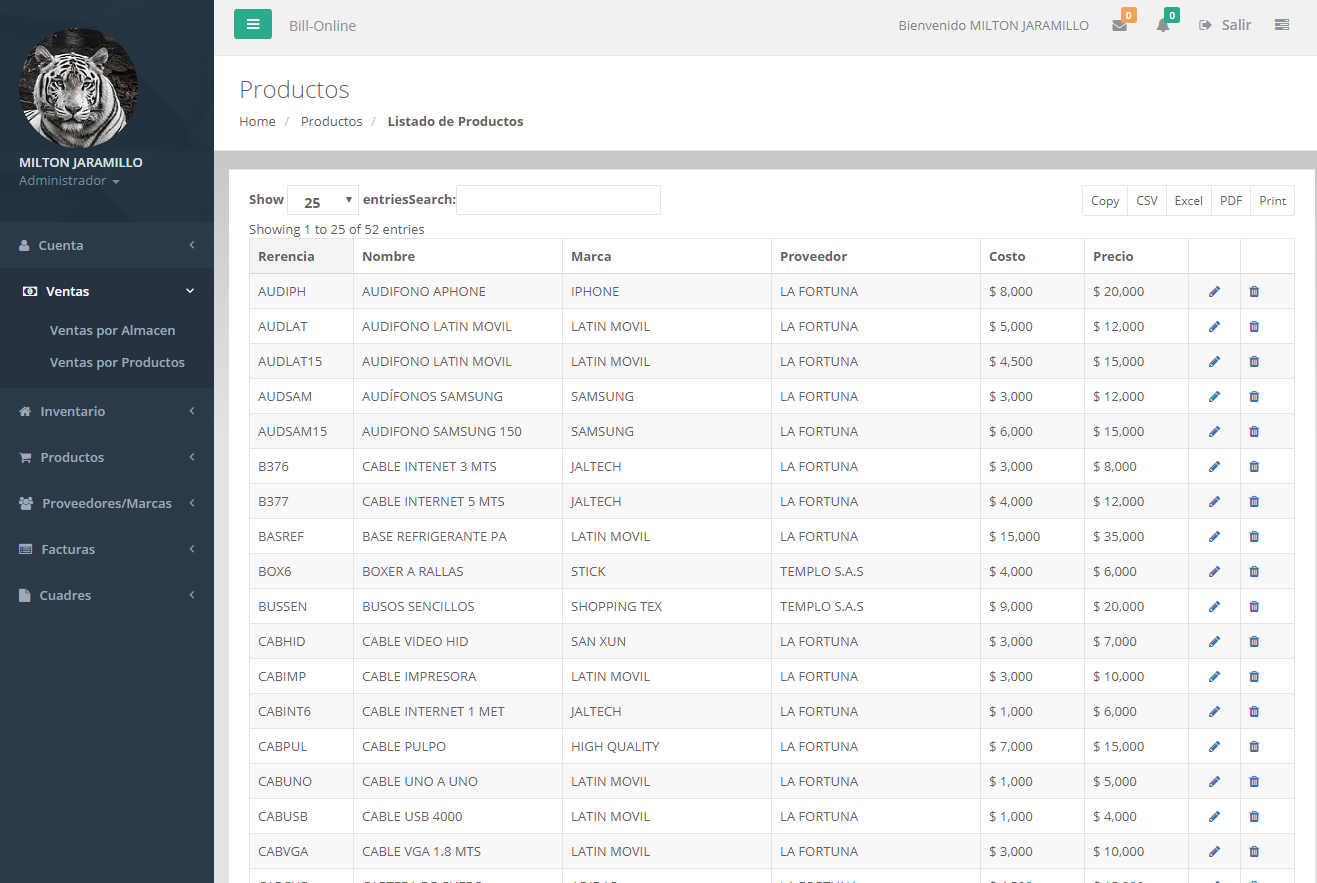Click the pencil icon for BOX6 row
This screenshot has height=883, width=1317.
click(x=1214, y=571)
